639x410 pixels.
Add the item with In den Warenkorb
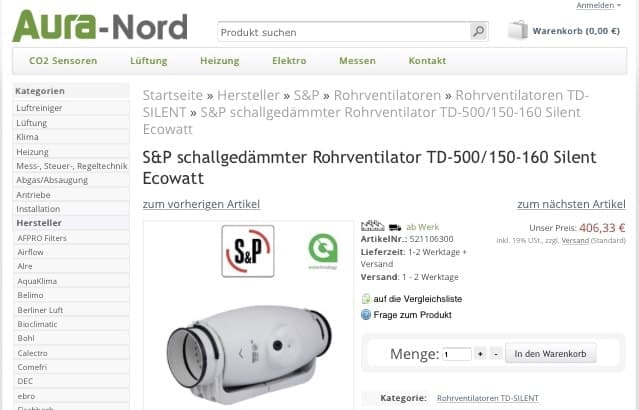[551, 354]
